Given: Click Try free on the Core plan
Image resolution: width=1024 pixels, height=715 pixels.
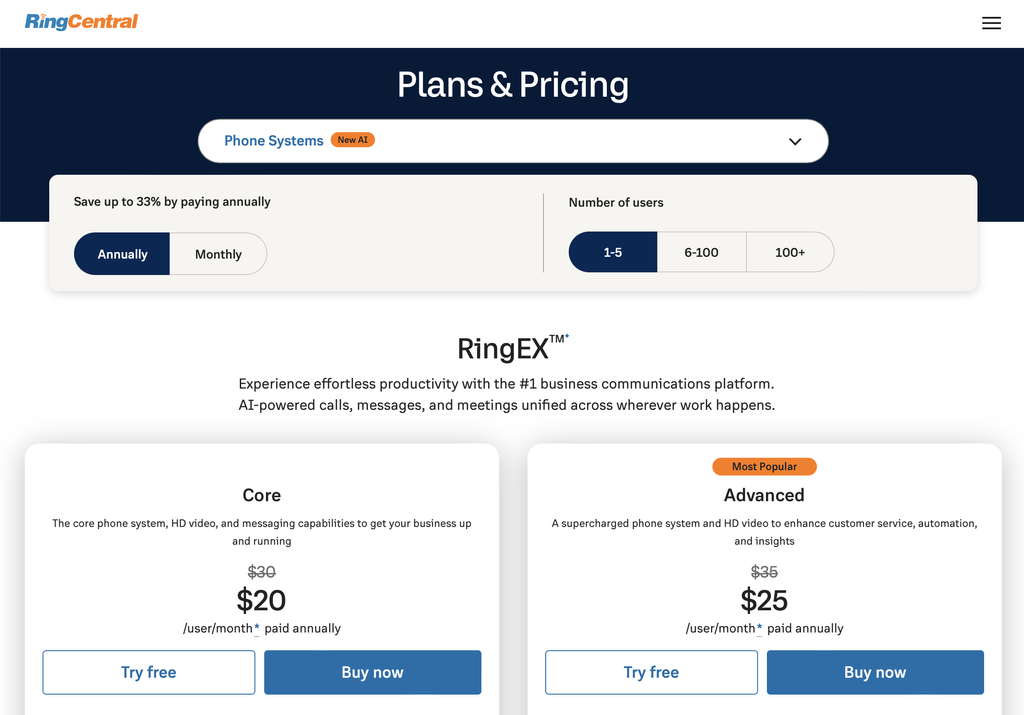Looking at the screenshot, I should pyautogui.click(x=148, y=672).
